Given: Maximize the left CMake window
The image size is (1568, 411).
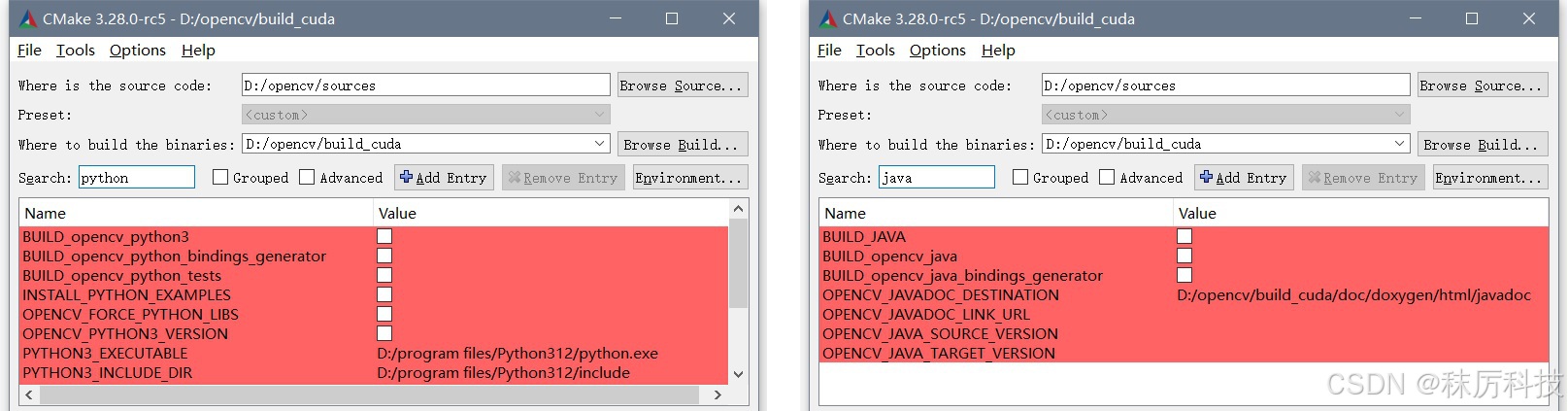Looking at the screenshot, I should (671, 18).
